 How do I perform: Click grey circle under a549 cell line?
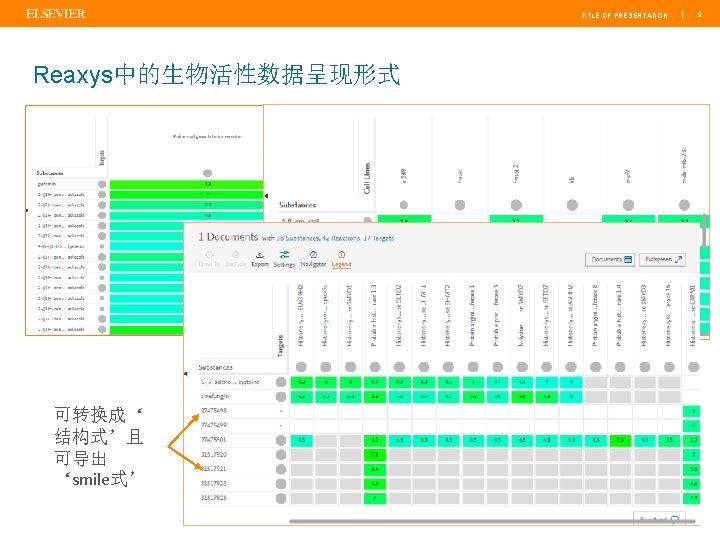pyautogui.click(x=404, y=205)
